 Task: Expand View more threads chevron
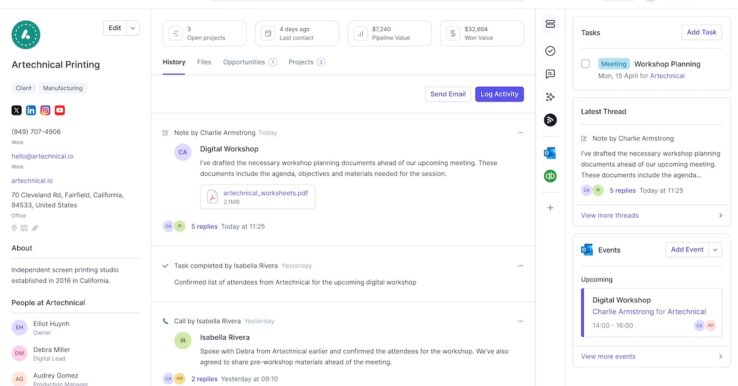(x=721, y=216)
